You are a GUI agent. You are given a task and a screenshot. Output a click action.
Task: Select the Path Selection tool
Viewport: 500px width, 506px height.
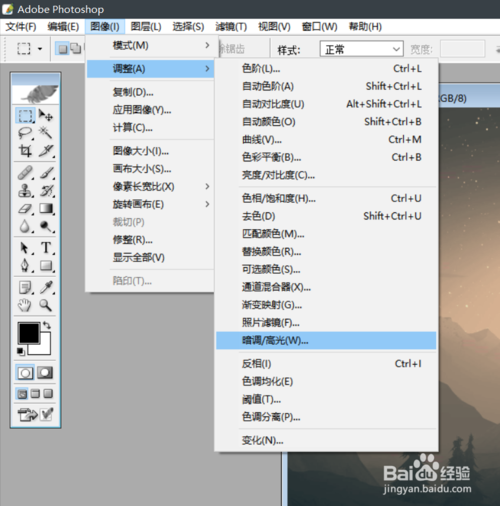coord(25,248)
